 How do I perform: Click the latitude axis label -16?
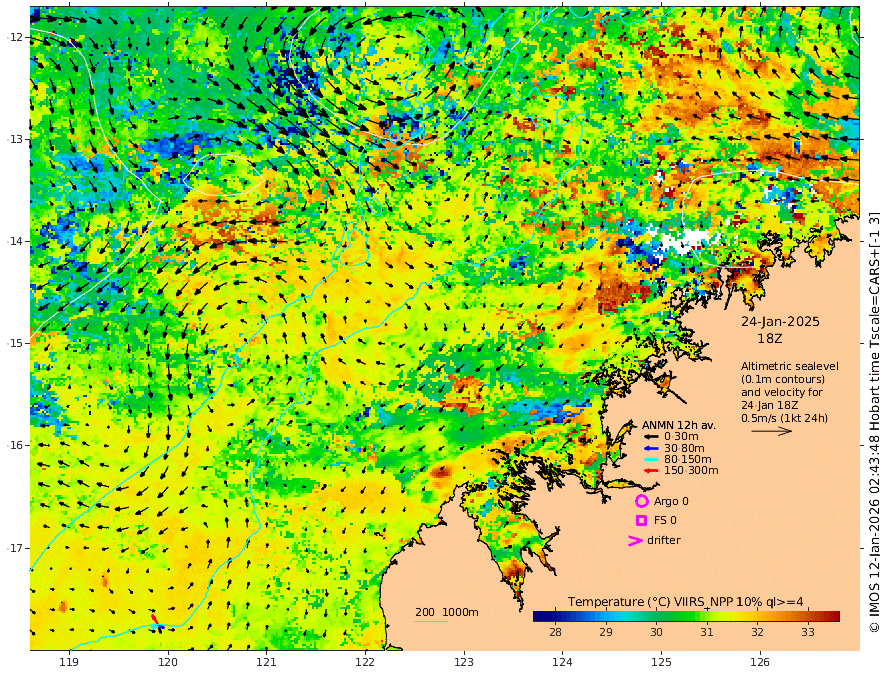[x=15, y=445]
